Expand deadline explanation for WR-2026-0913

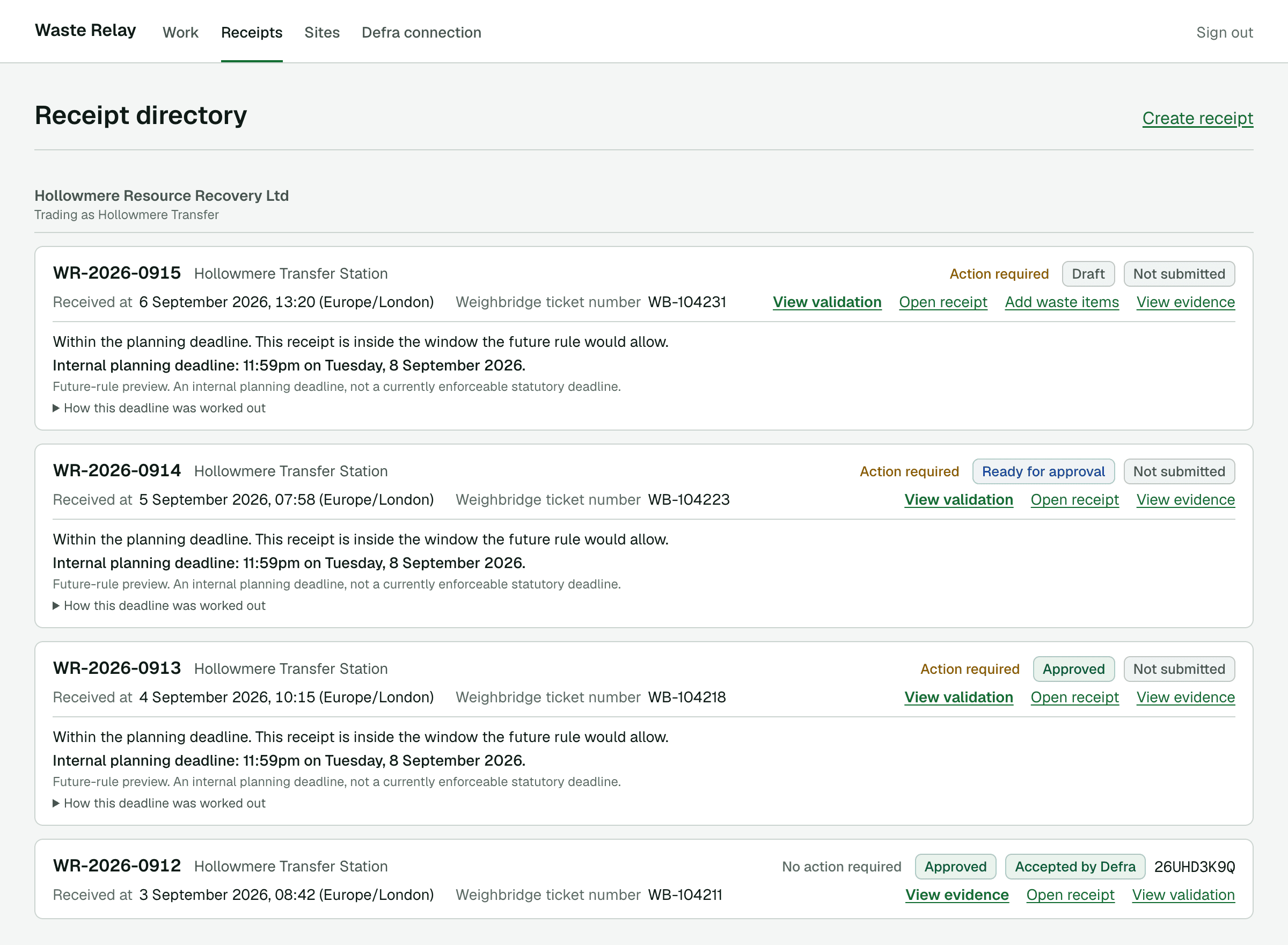click(159, 803)
